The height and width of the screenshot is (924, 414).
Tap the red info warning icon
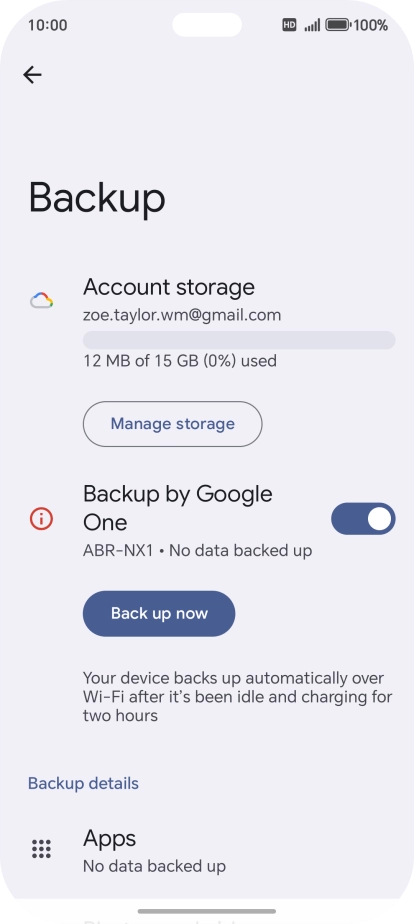tap(41, 519)
